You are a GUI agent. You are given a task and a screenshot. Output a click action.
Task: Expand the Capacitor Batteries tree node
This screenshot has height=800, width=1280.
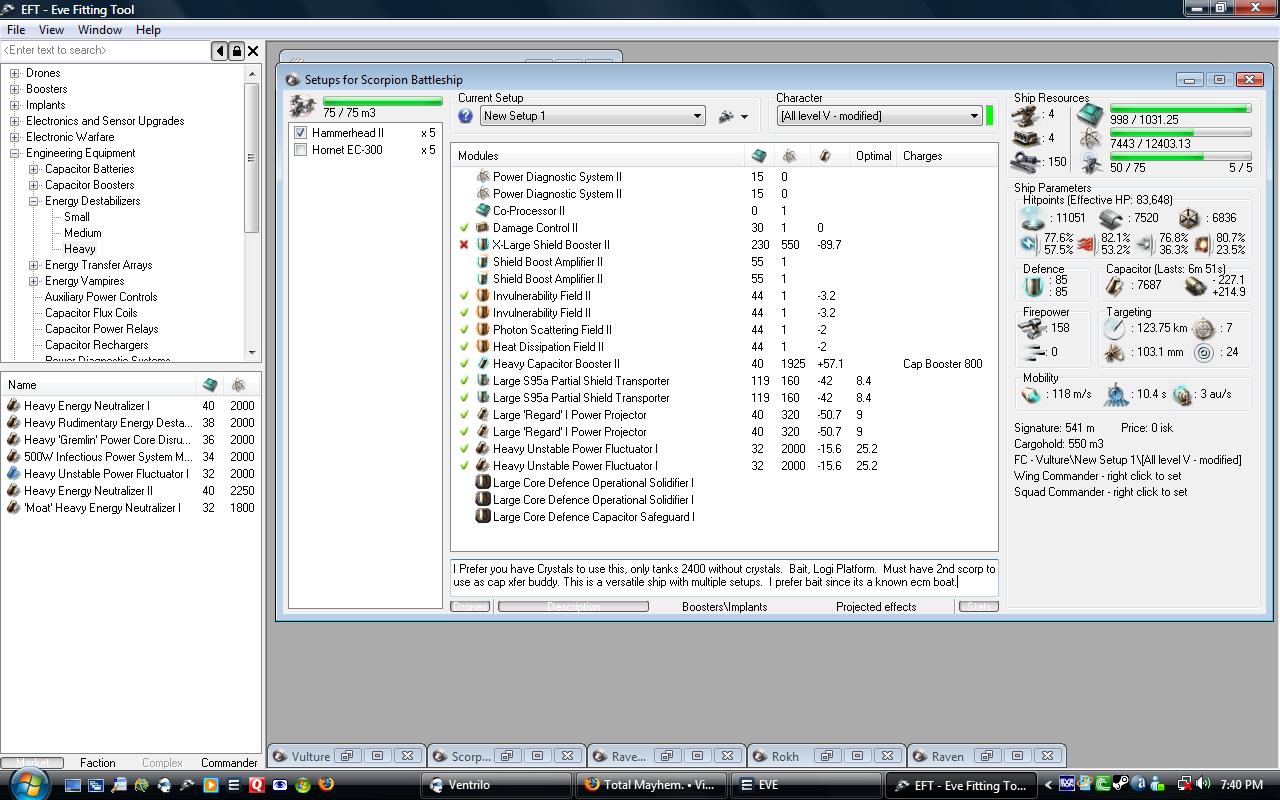[x=34, y=169]
